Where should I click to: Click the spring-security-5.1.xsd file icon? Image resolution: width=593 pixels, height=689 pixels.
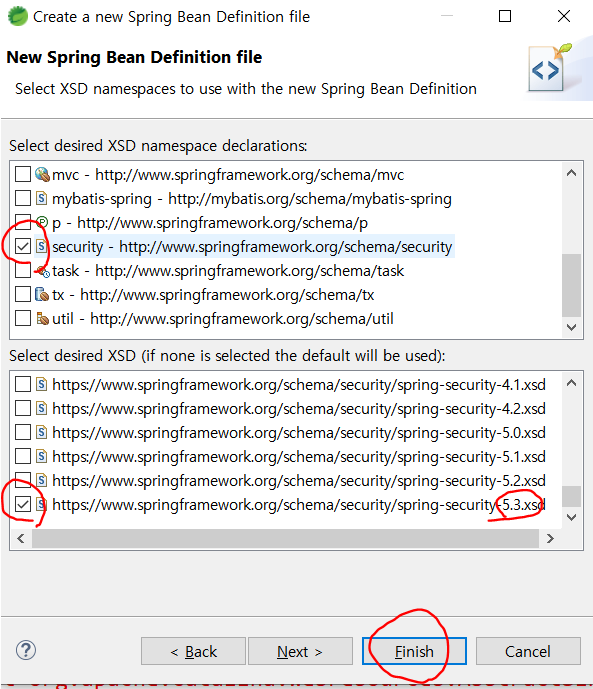click(41, 456)
